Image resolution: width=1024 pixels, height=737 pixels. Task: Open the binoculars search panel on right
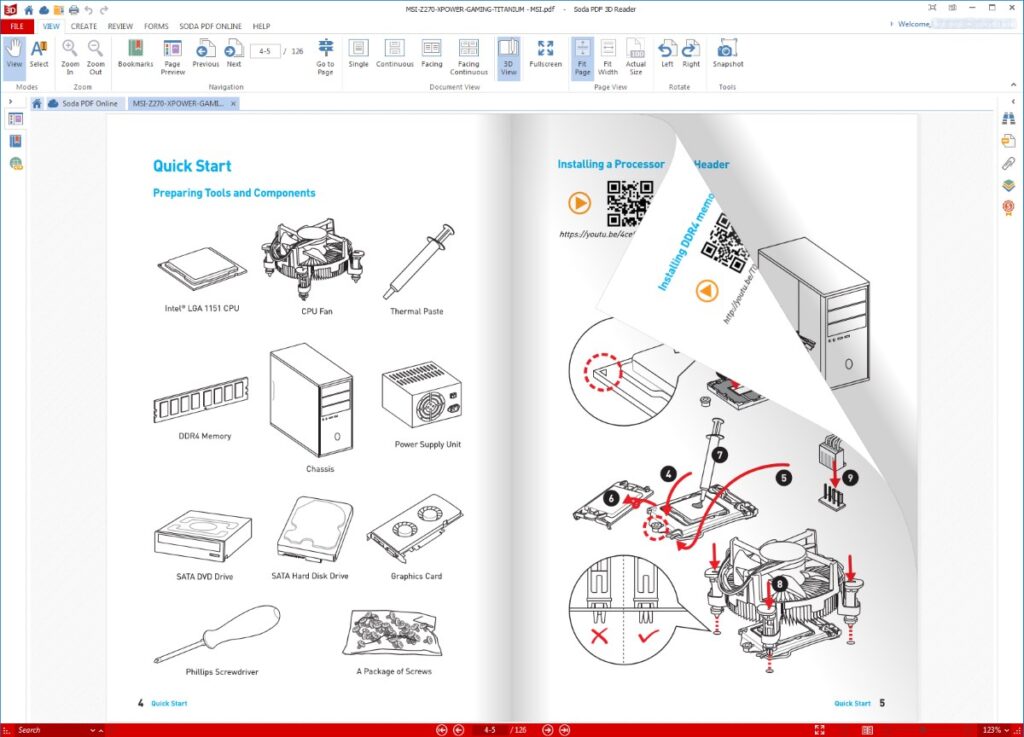(x=1009, y=119)
